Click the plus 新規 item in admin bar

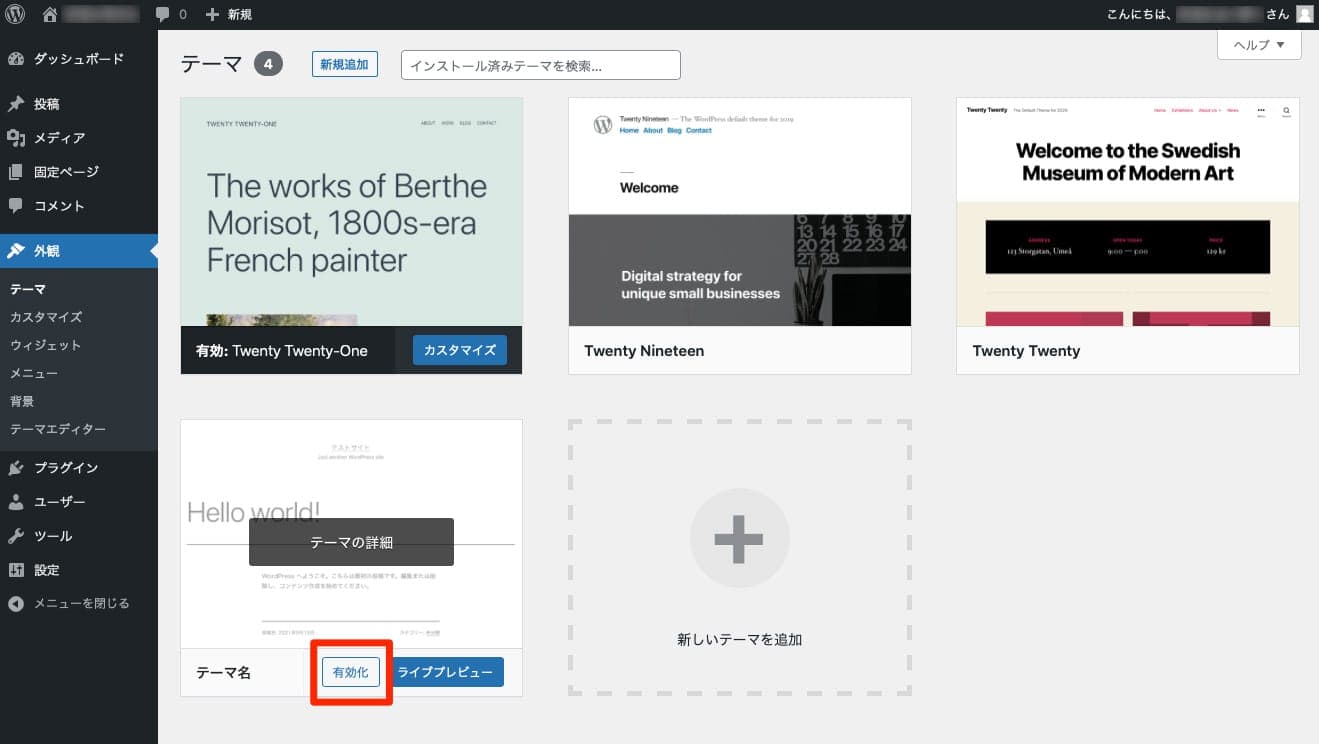228,15
